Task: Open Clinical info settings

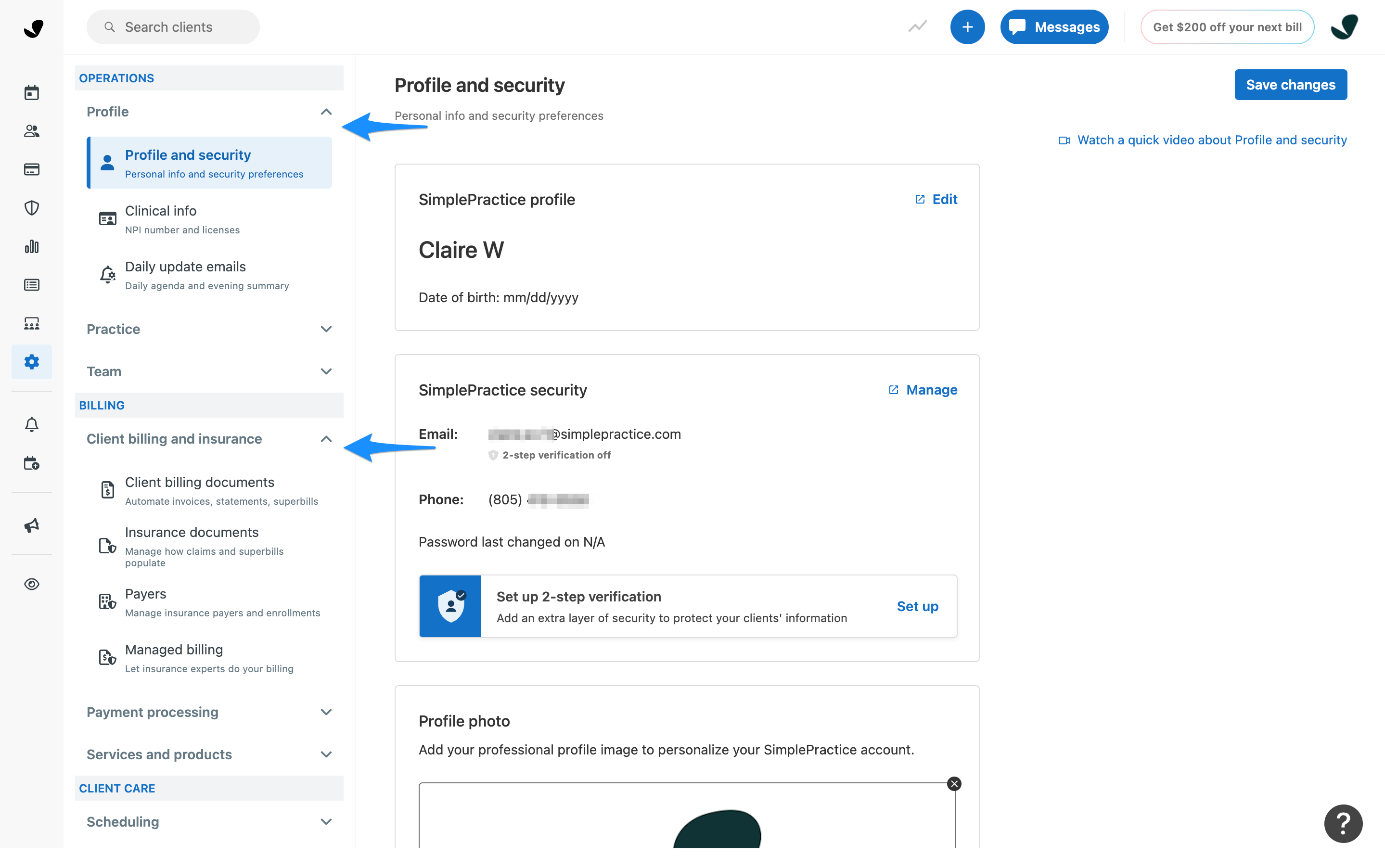Action: pos(209,219)
